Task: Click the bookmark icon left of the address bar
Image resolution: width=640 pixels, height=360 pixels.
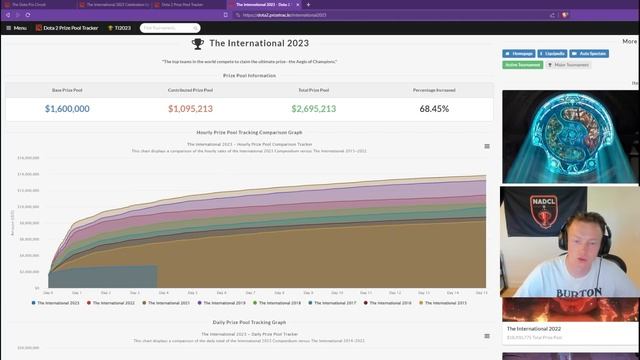Action: click(x=226, y=15)
